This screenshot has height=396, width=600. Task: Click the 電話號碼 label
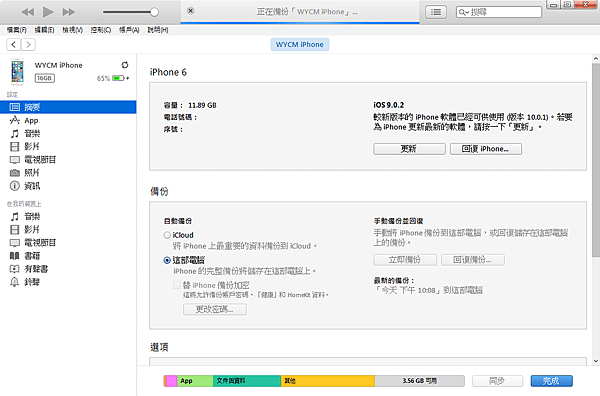point(180,117)
